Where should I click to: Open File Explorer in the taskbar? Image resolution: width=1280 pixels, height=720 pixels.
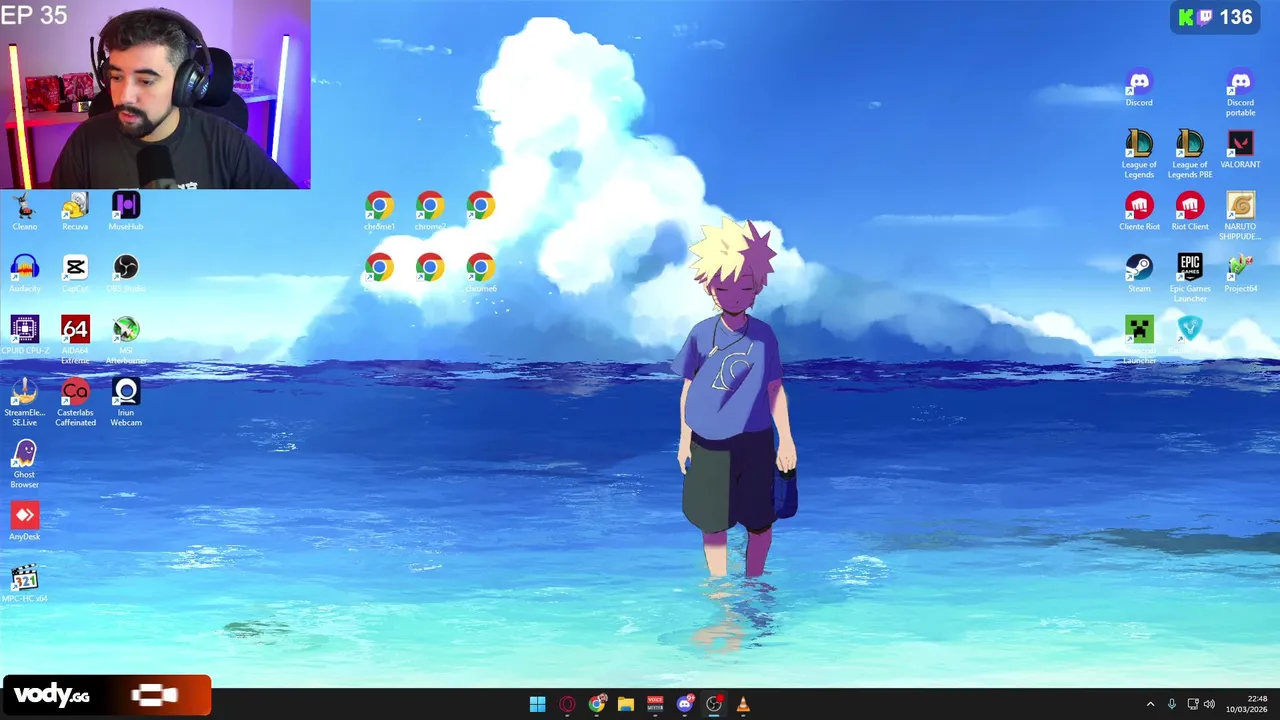[626, 704]
